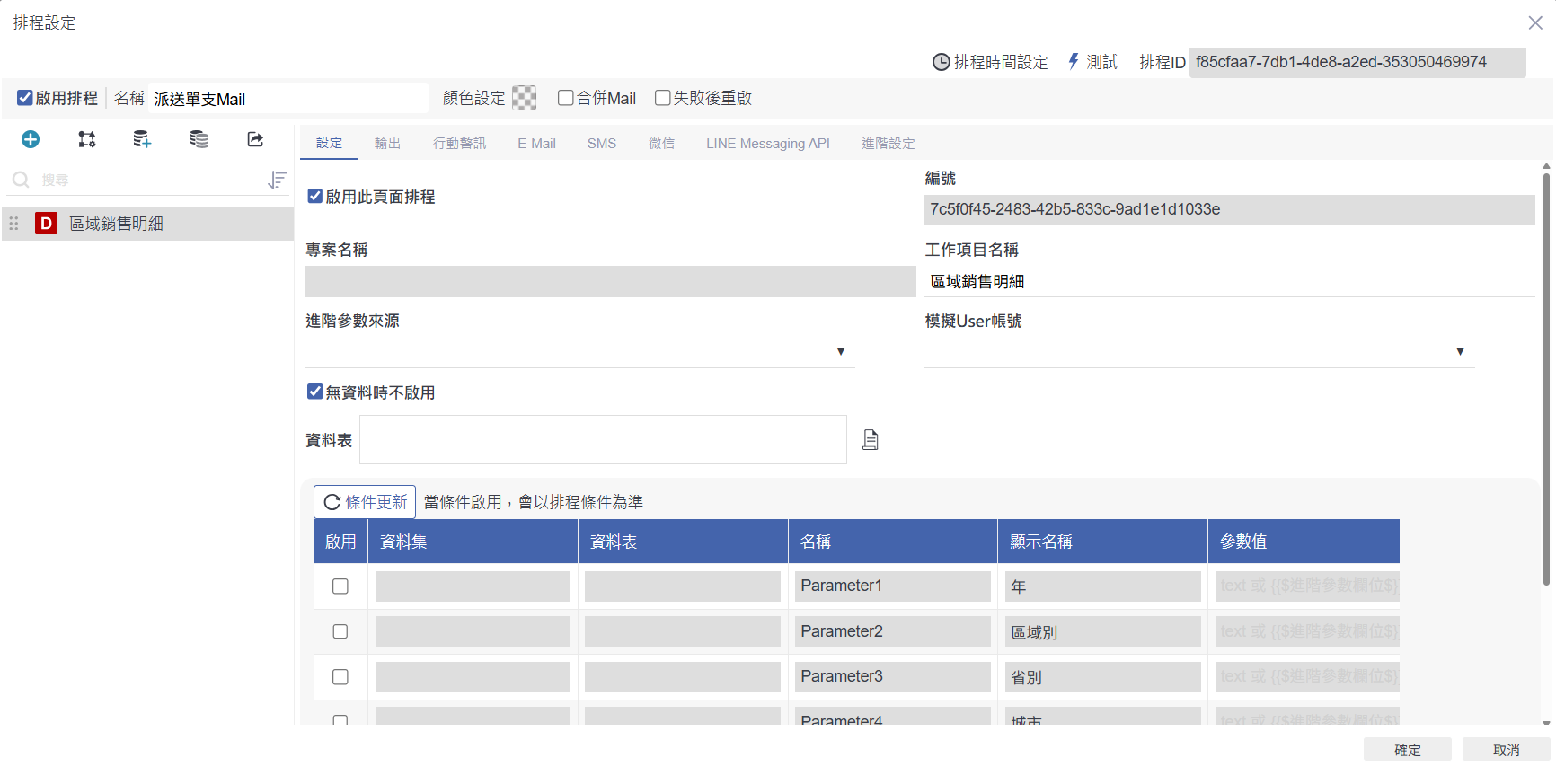Click the stacked databases icon
The width and height of the screenshot is (1556, 784).
(x=199, y=139)
